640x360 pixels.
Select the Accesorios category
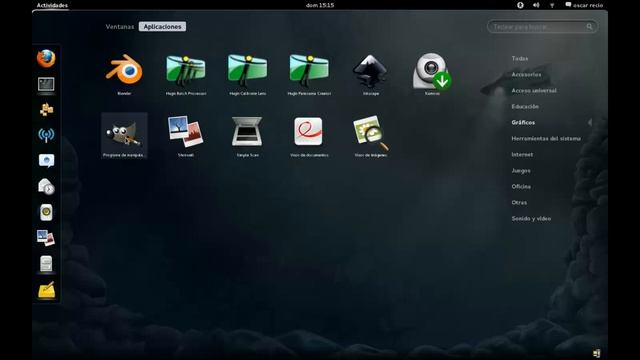[x=526, y=74]
